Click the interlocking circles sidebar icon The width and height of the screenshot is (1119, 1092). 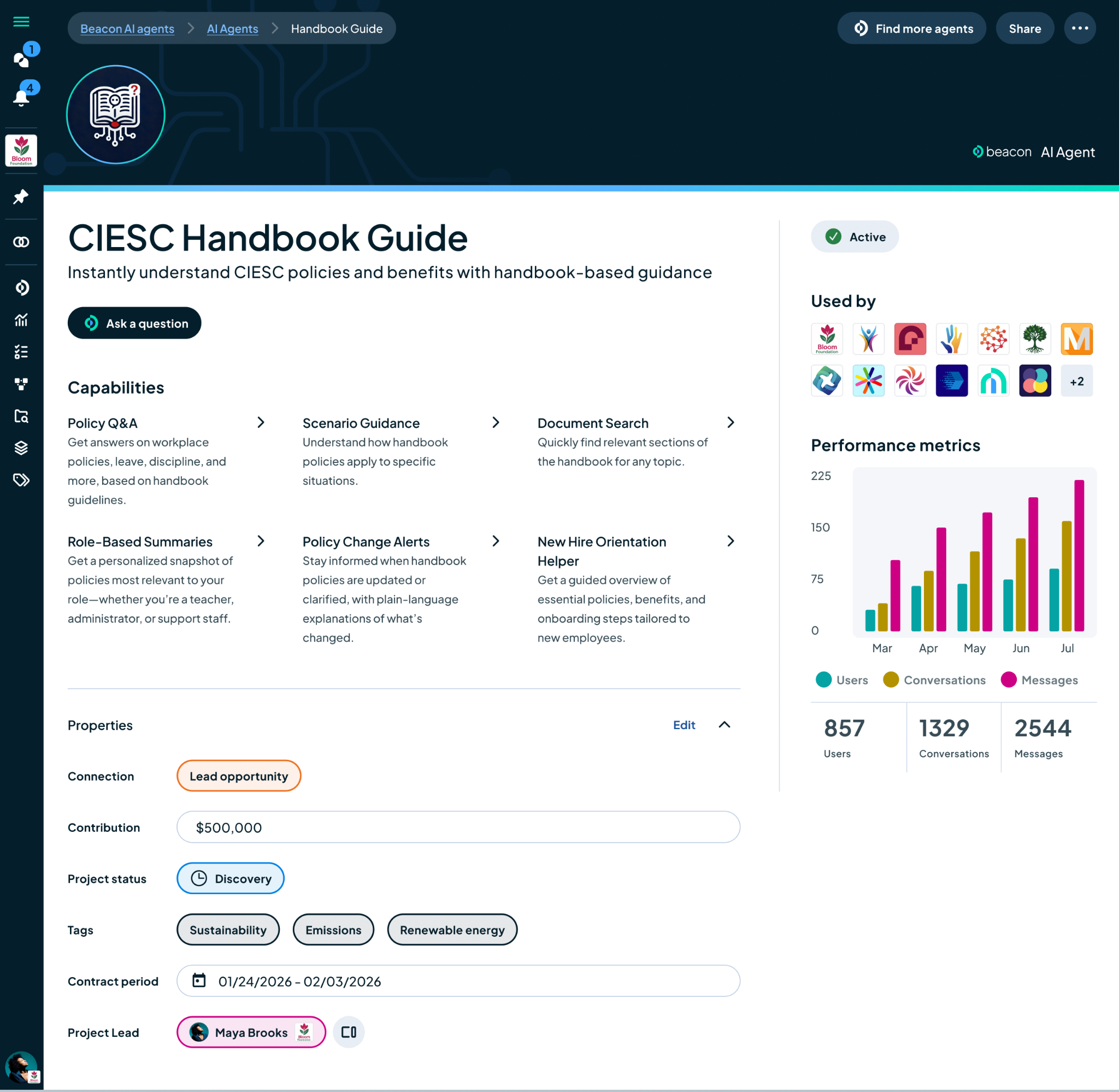click(21, 242)
